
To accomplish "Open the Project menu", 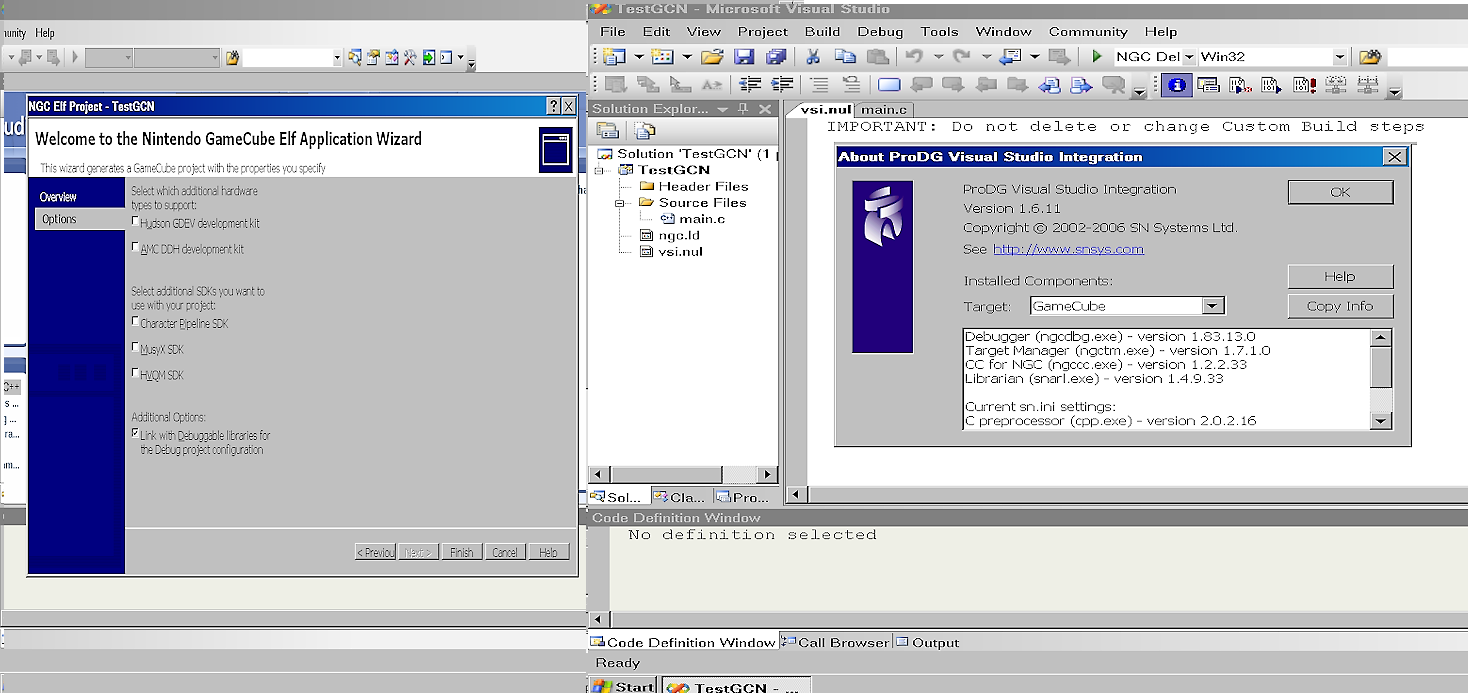I will tap(763, 32).
